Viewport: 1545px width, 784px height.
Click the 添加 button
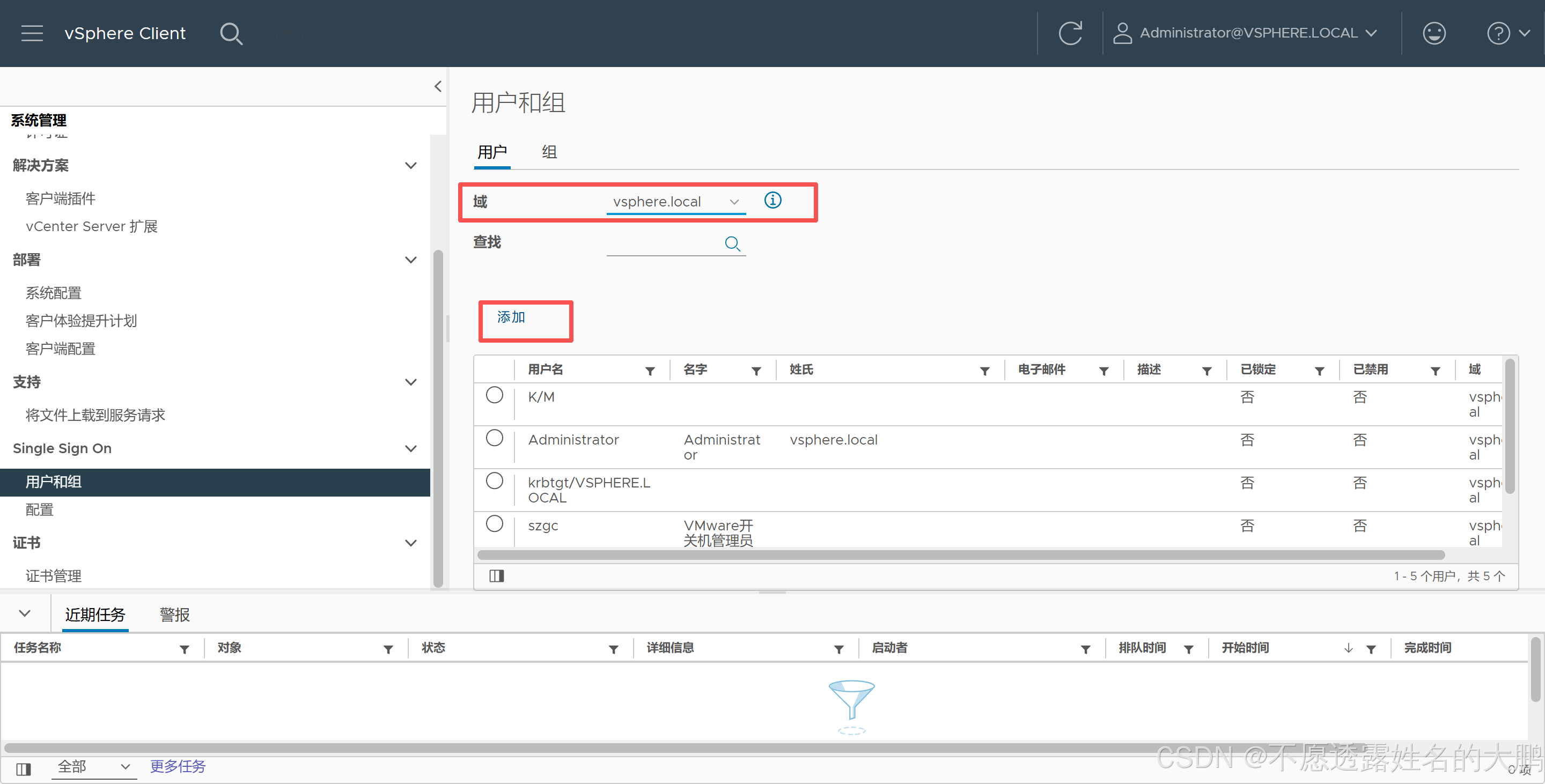pos(512,317)
